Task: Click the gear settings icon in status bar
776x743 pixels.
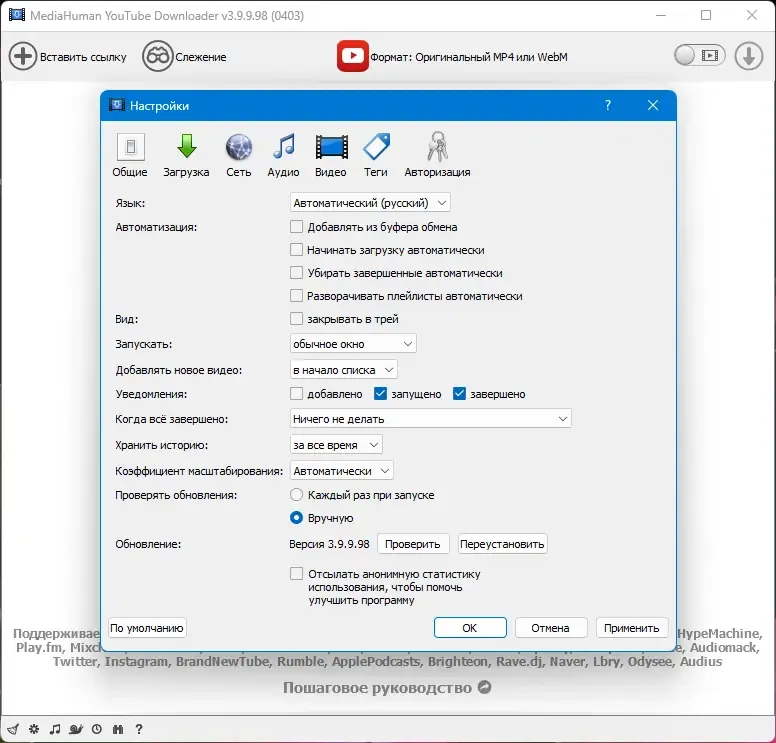Action: (34, 729)
